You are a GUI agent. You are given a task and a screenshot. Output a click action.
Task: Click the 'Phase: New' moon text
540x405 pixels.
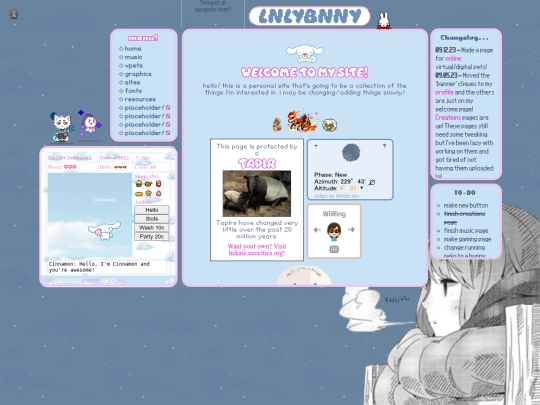point(331,175)
